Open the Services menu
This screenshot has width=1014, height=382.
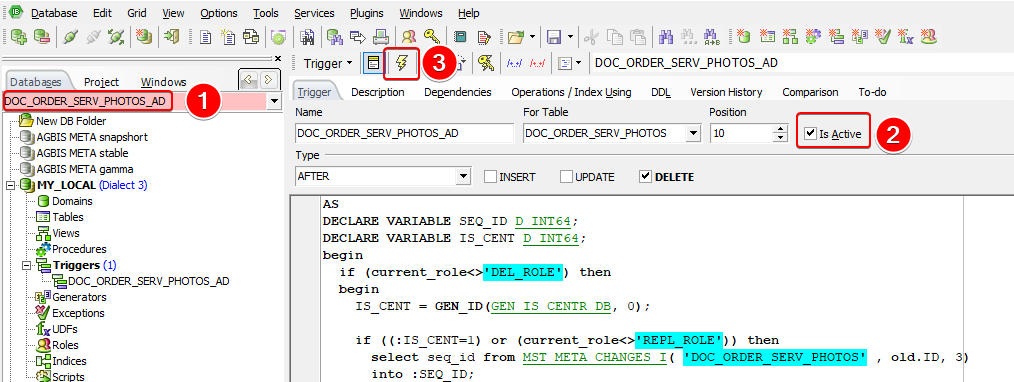click(314, 13)
